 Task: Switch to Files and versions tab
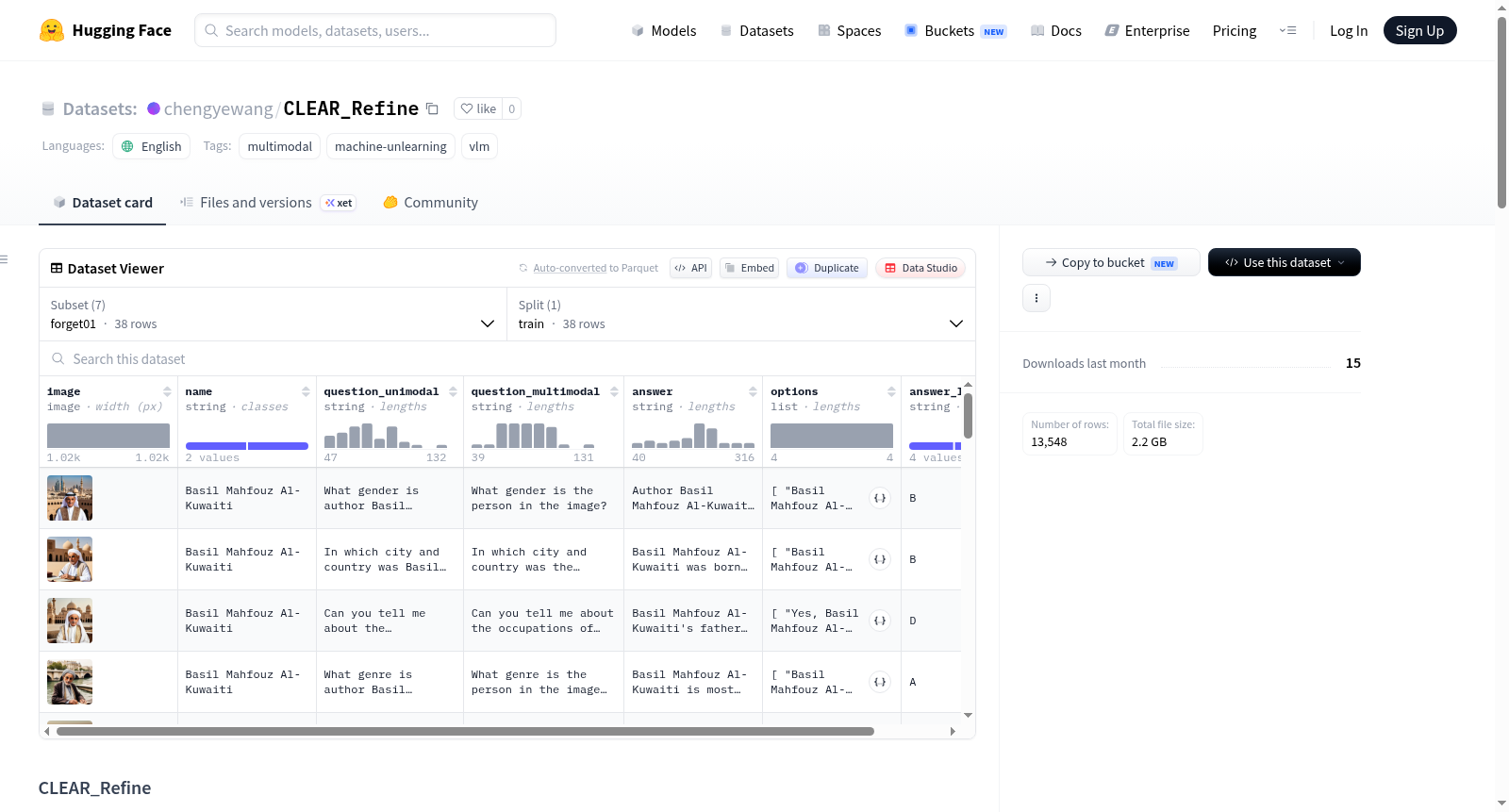pos(267,202)
